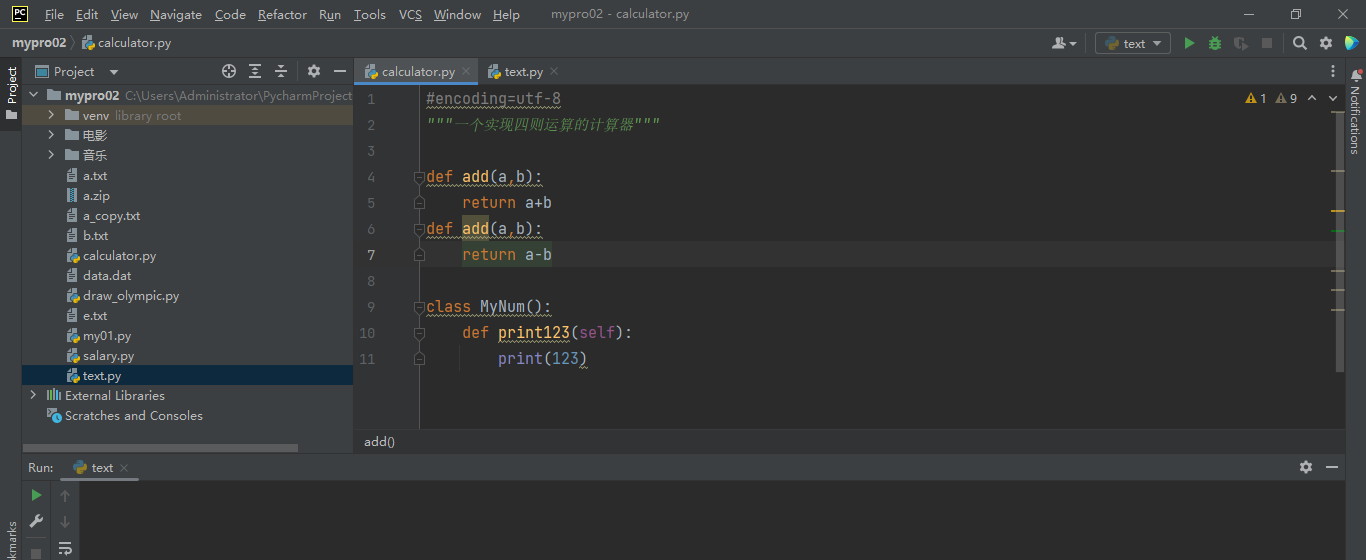Expand the 电影 folder
Viewport: 1366px width, 560px height.
51,135
